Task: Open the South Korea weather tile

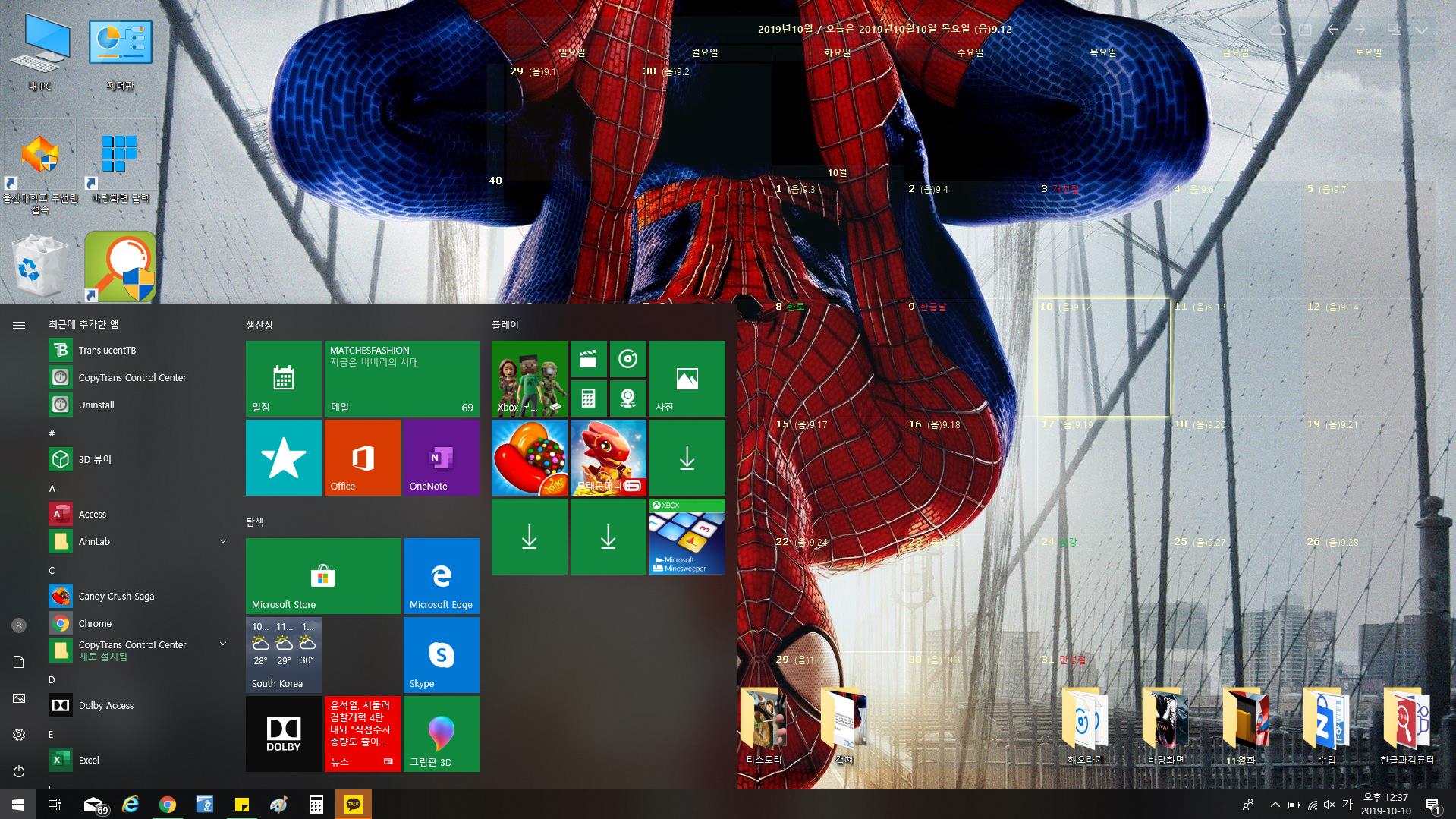Action: coord(284,655)
